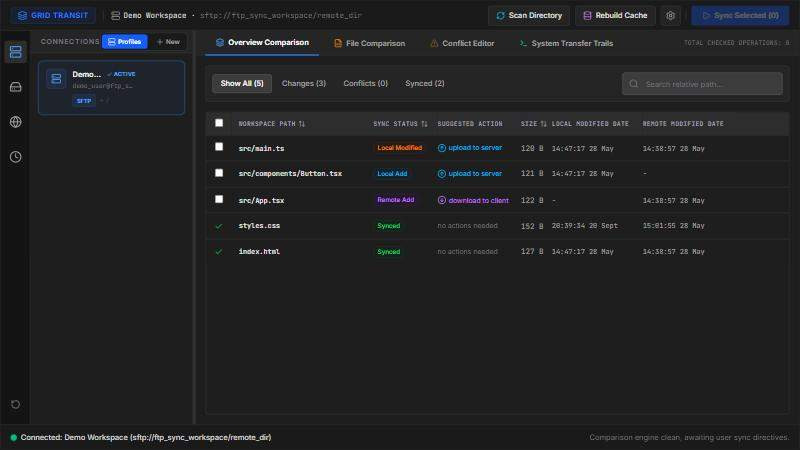Switch to File Comparison tab

369,43
